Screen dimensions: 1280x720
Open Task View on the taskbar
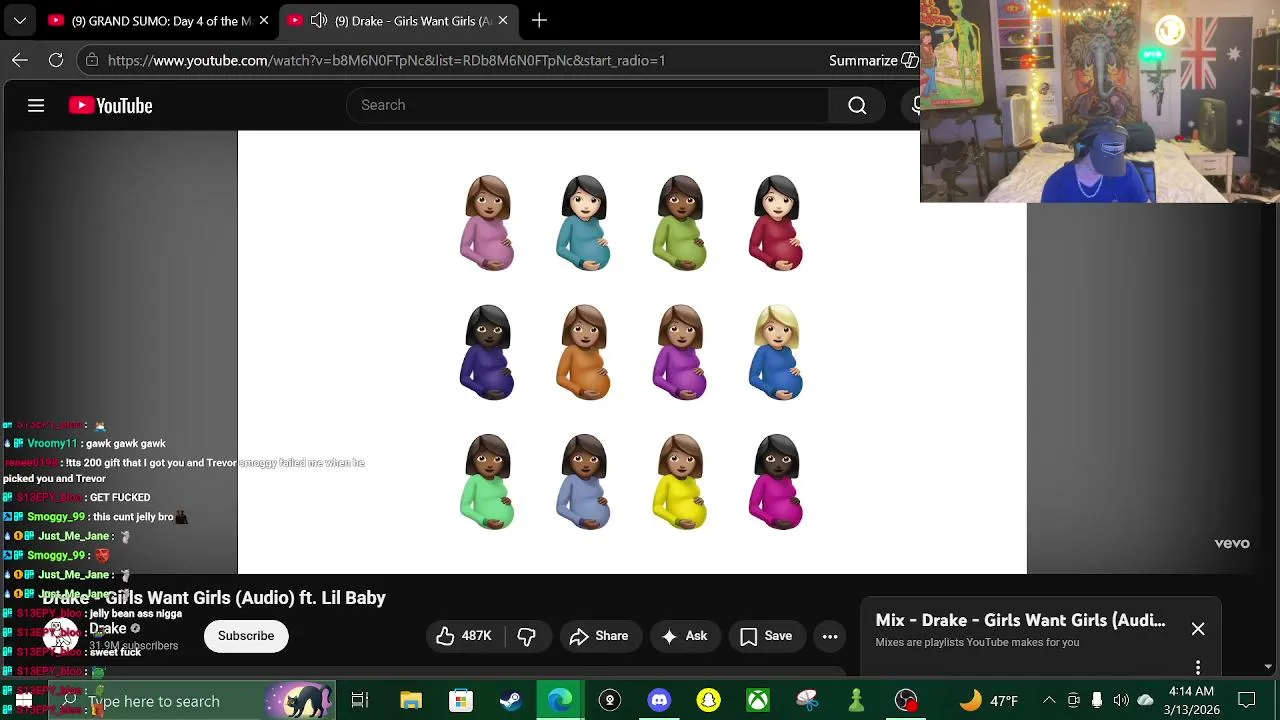360,701
